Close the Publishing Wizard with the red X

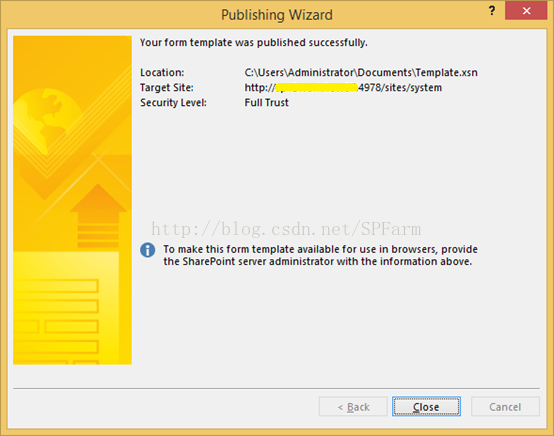pos(526,11)
